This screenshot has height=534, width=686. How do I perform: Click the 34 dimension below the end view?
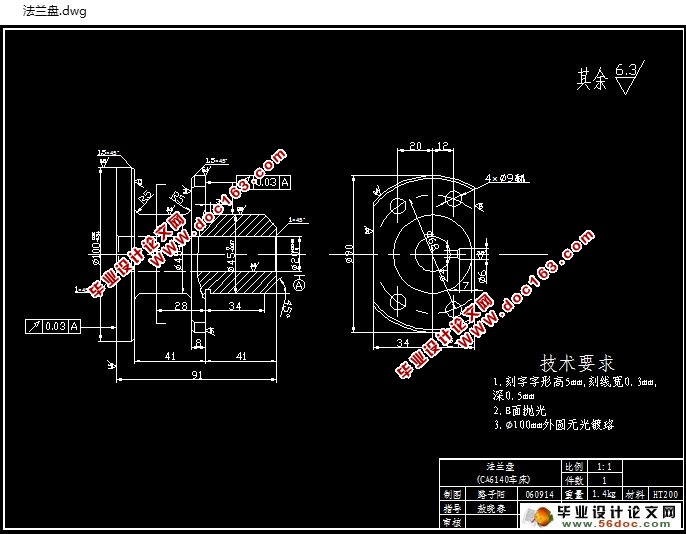(402, 342)
